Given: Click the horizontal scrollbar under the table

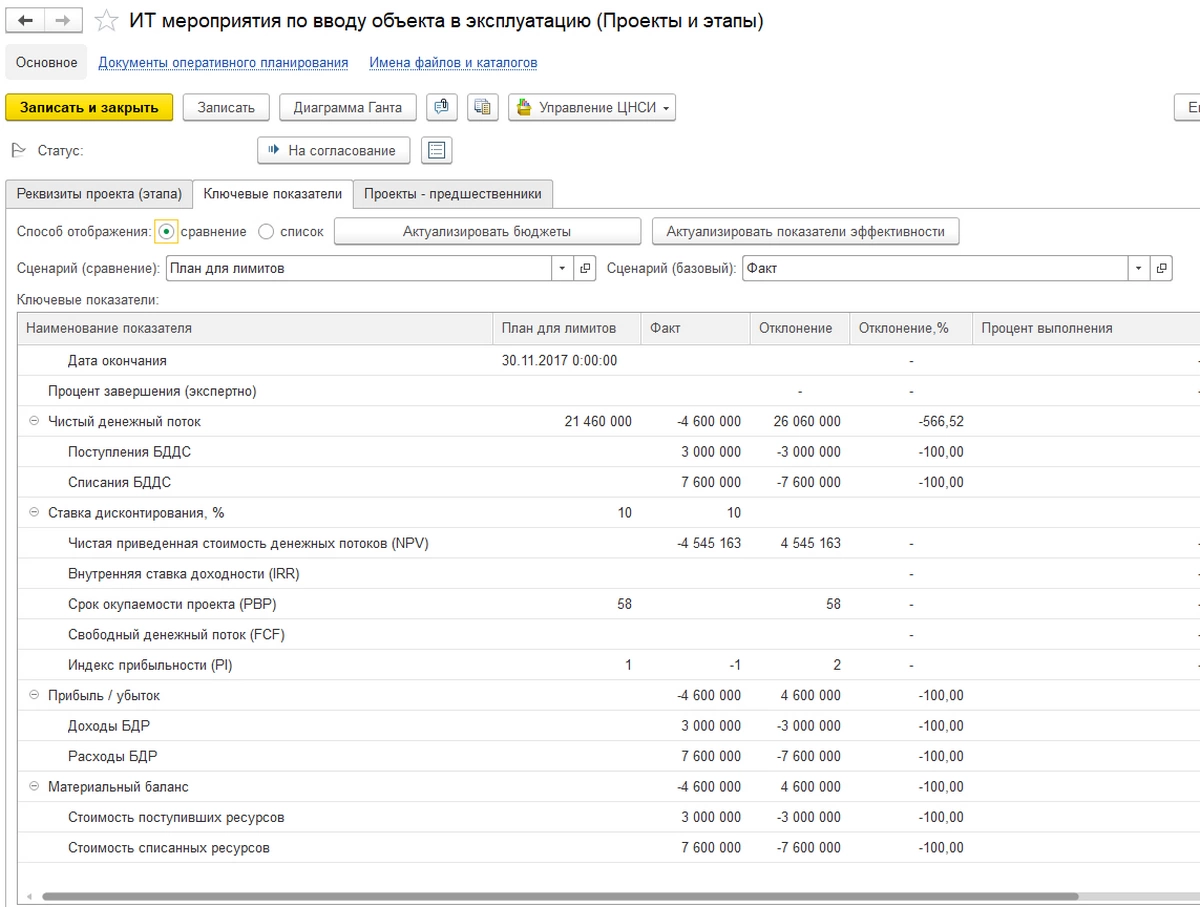Looking at the screenshot, I should [x=560, y=897].
